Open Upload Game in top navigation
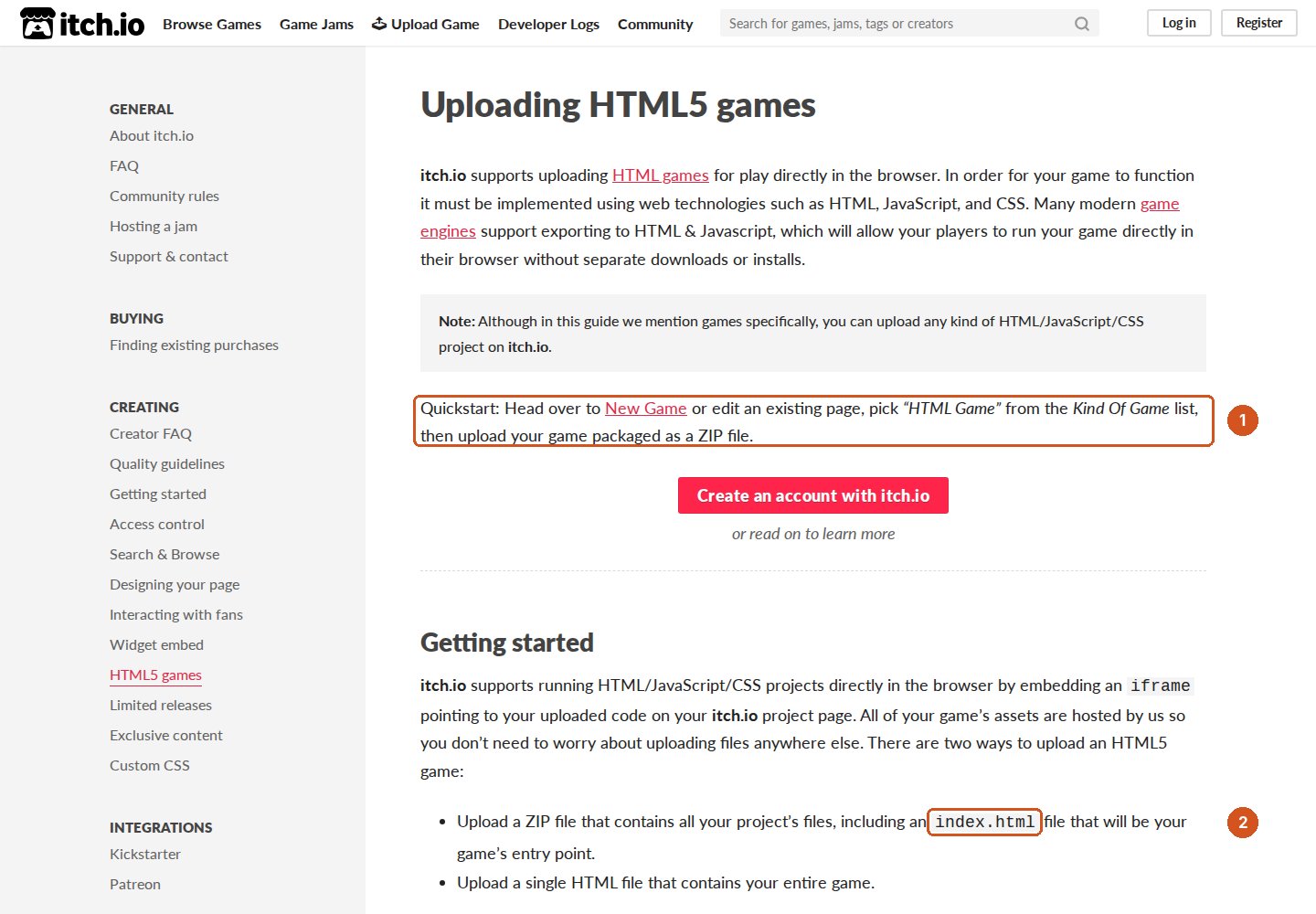Image resolution: width=1316 pixels, height=914 pixels. (x=426, y=24)
